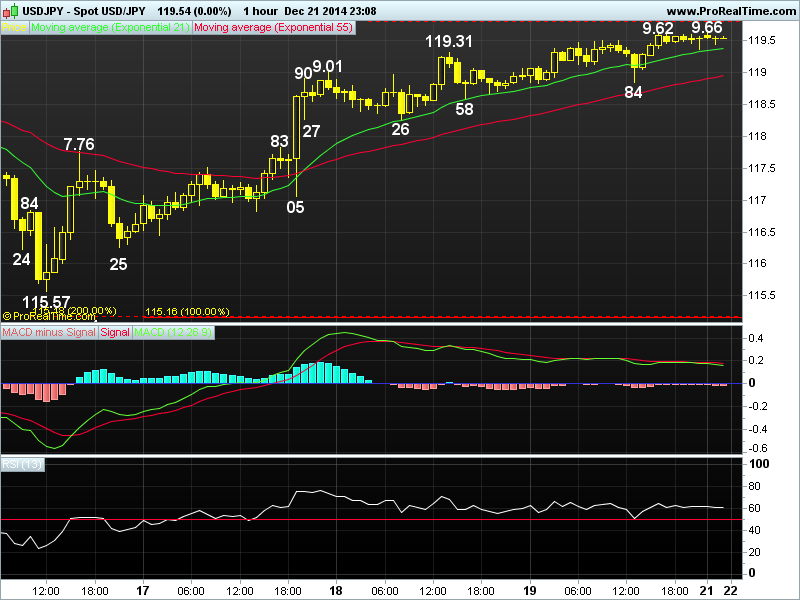Click the 19 date marker on the time axis
The height and width of the screenshot is (600, 800).
530,591
